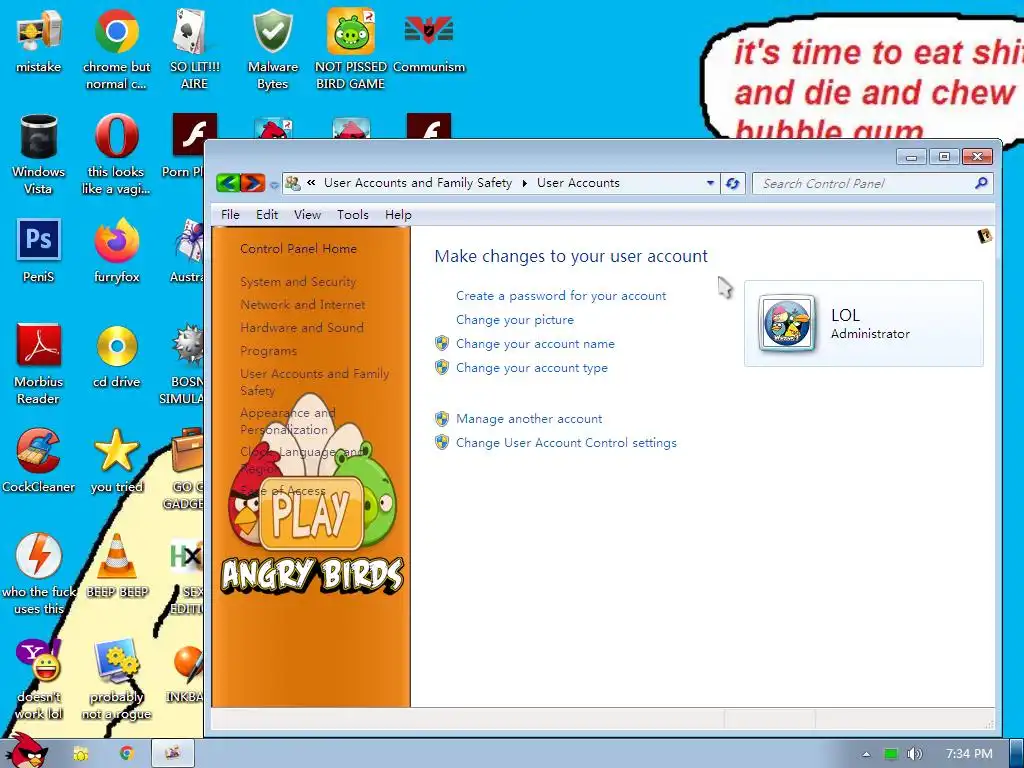Go to Control Panel Home
Viewport: 1024px width, 768px height.
[x=298, y=249]
